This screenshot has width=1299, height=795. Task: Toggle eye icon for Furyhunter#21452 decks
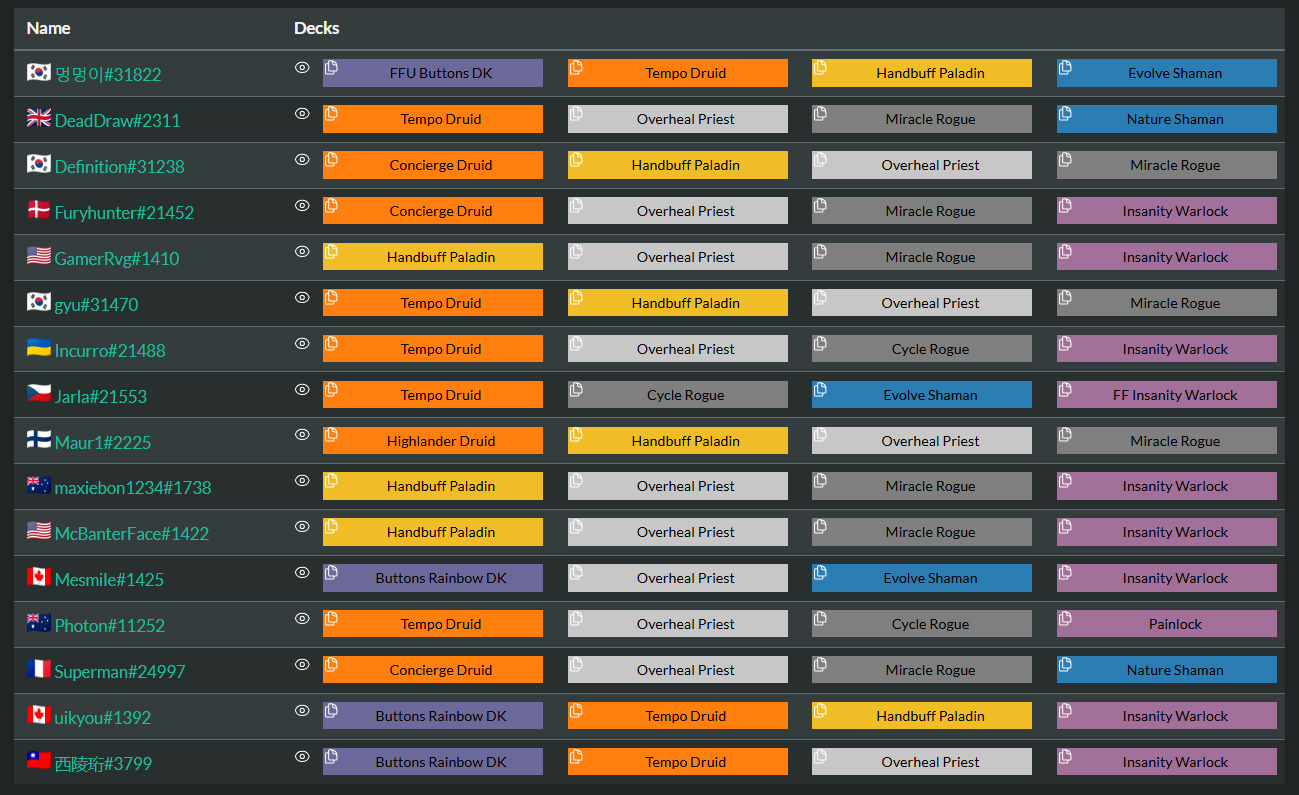[x=302, y=206]
